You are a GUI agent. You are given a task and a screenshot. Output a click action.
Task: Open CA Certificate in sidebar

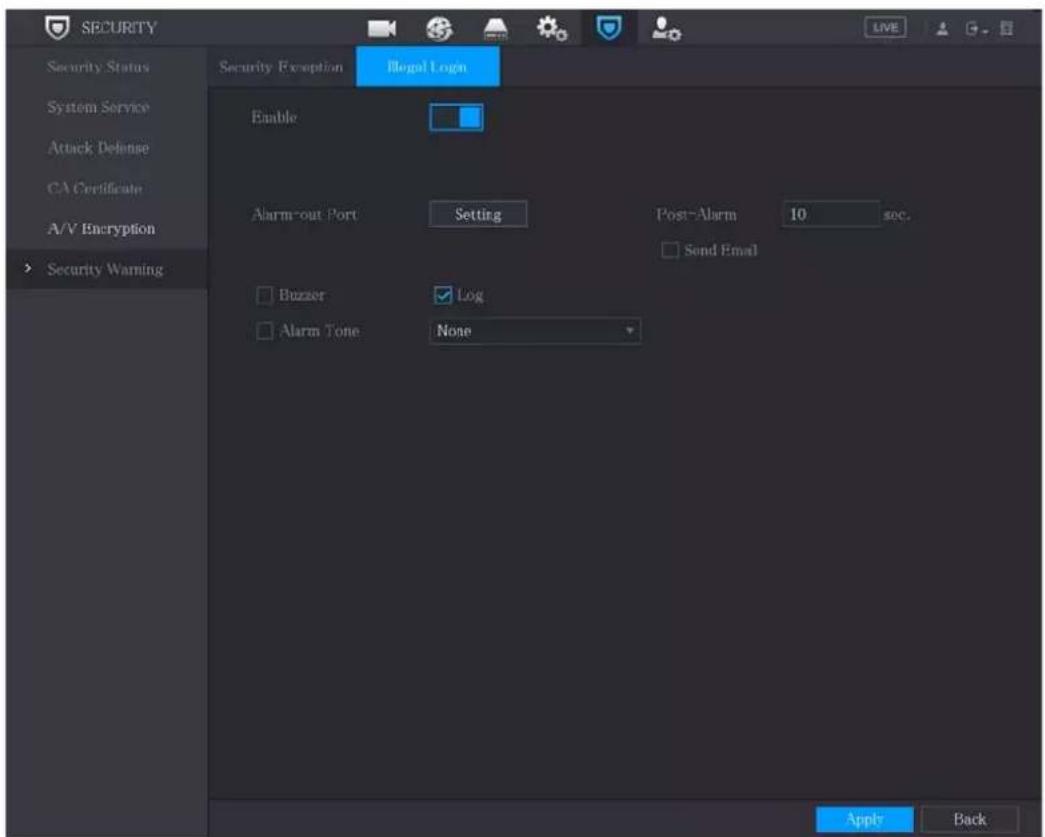(x=95, y=188)
